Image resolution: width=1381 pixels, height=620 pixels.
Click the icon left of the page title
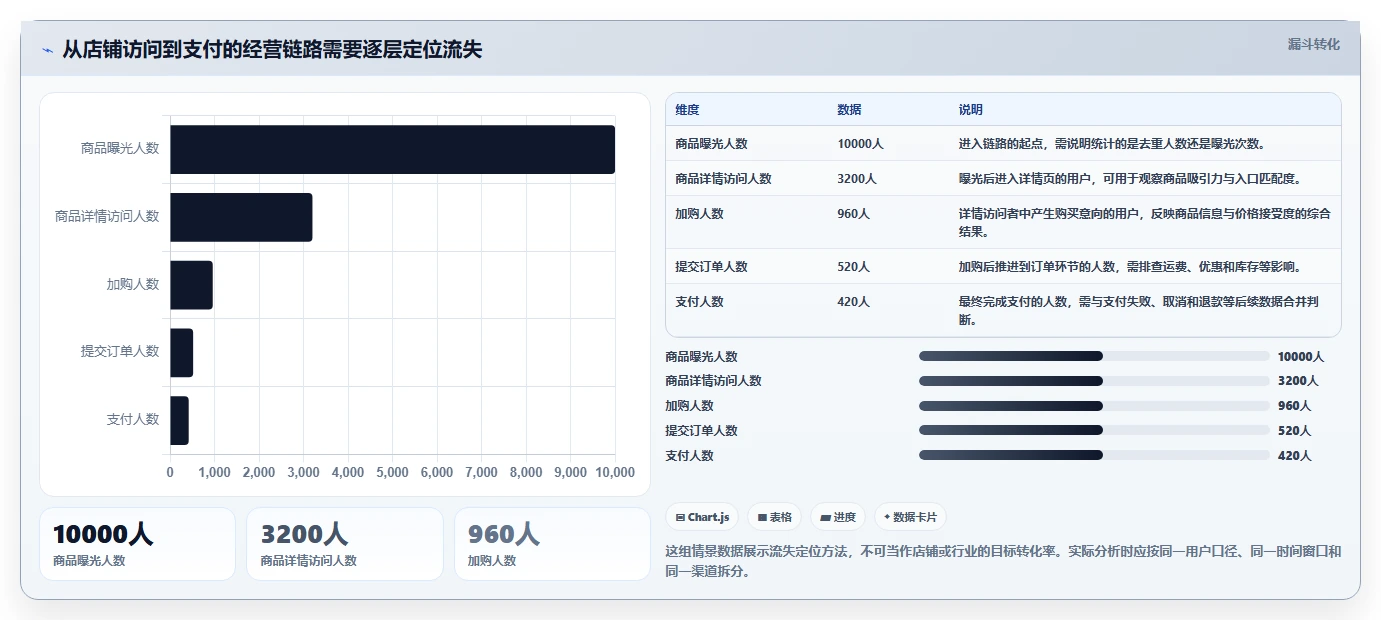(47, 51)
